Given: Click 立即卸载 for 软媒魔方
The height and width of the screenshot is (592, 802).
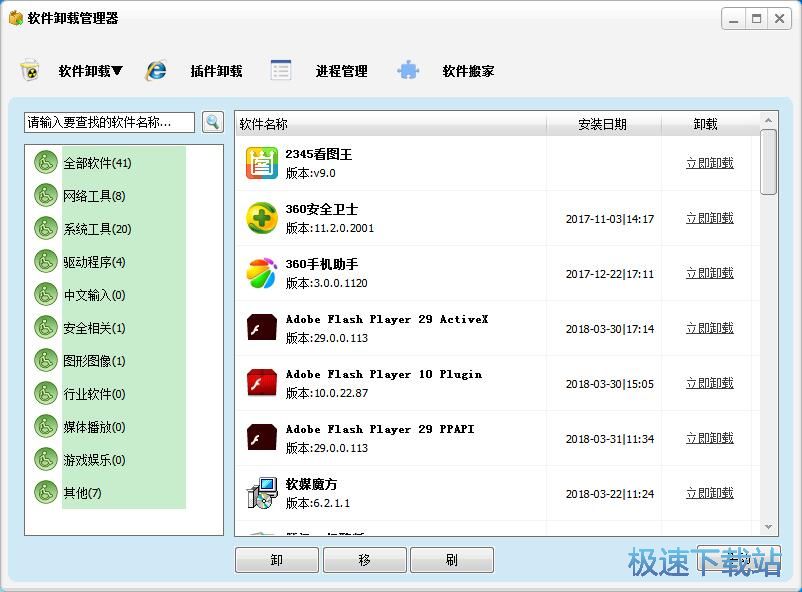Looking at the screenshot, I should (710, 493).
